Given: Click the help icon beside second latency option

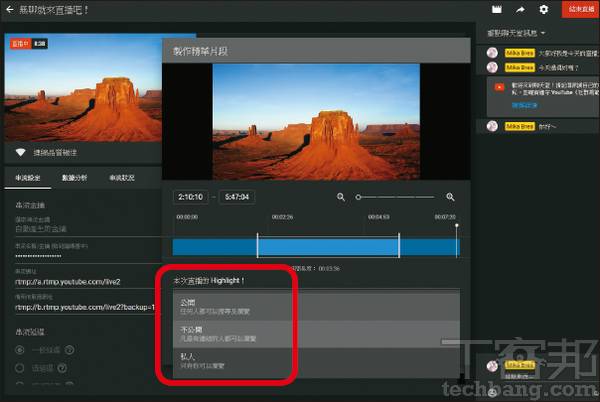Looking at the screenshot, I should (62, 368).
